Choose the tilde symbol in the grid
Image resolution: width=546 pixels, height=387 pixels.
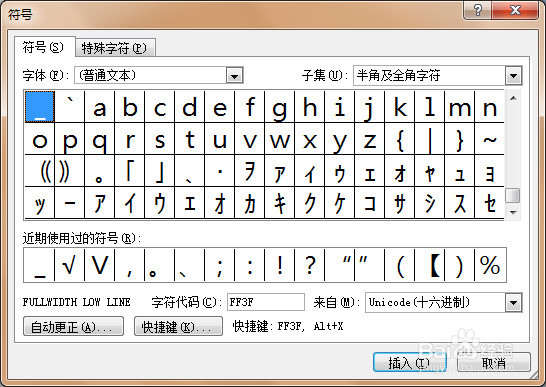[489, 139]
